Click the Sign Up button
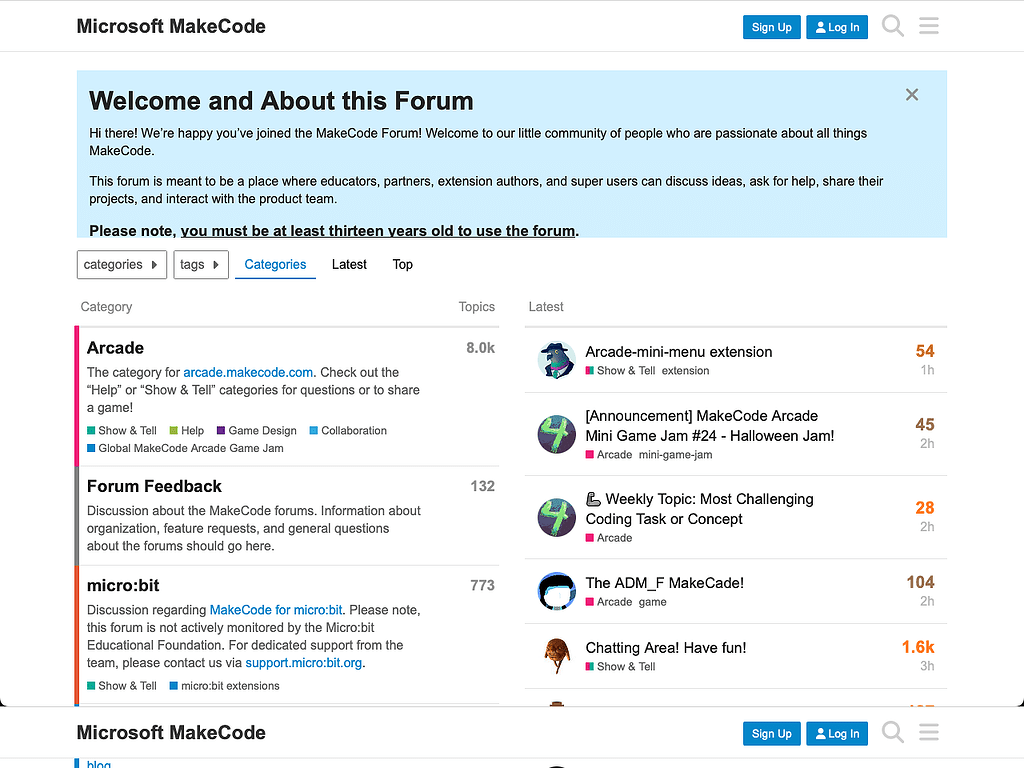 [x=771, y=27]
